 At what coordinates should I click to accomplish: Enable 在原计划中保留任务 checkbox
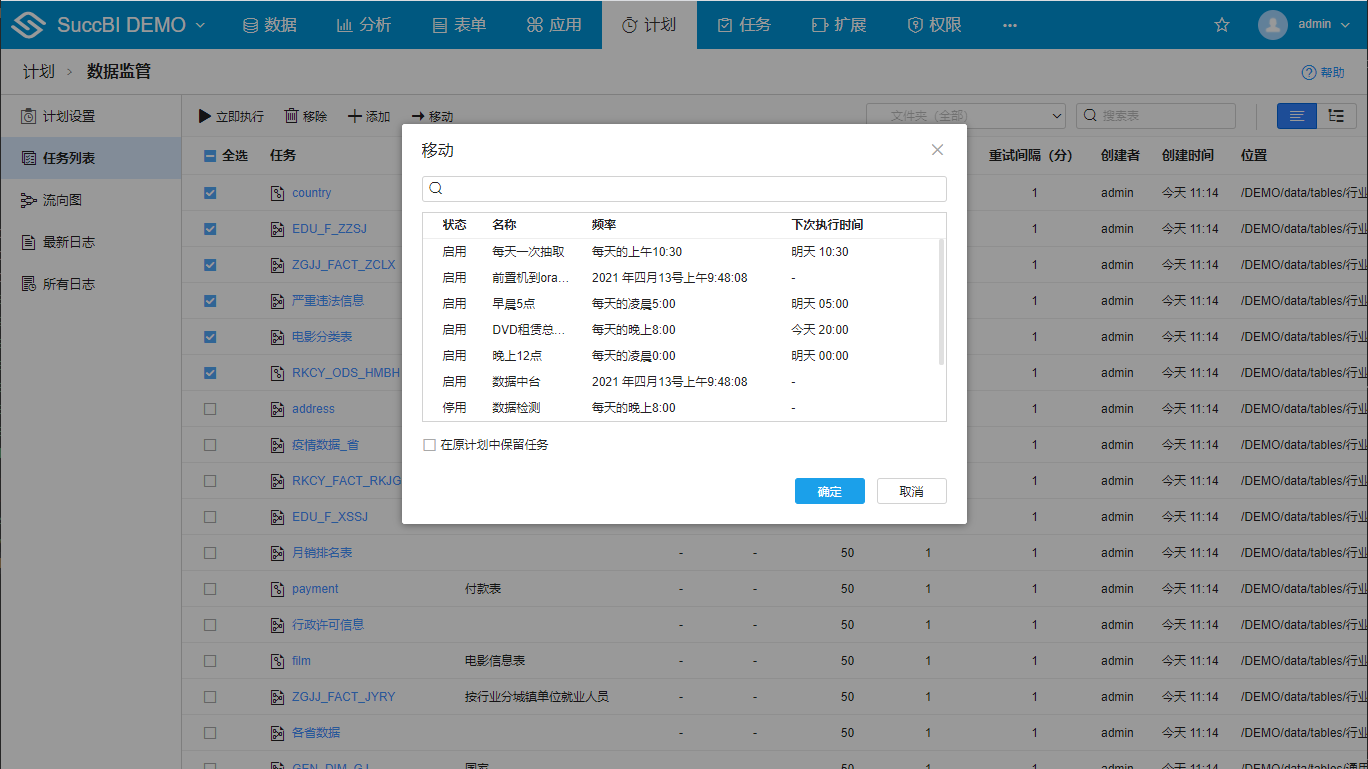click(x=429, y=443)
